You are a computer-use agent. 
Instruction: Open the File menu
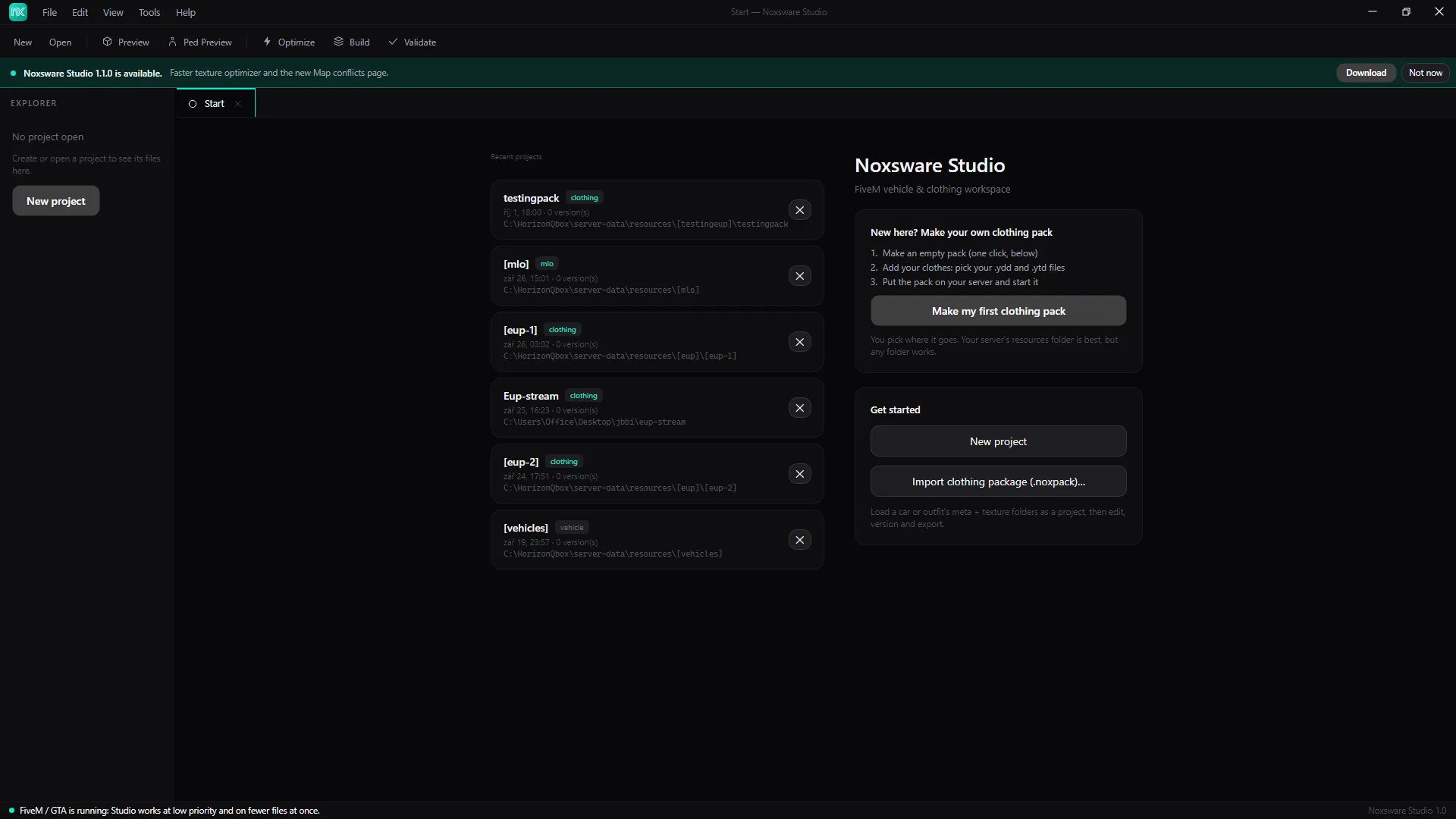point(49,12)
